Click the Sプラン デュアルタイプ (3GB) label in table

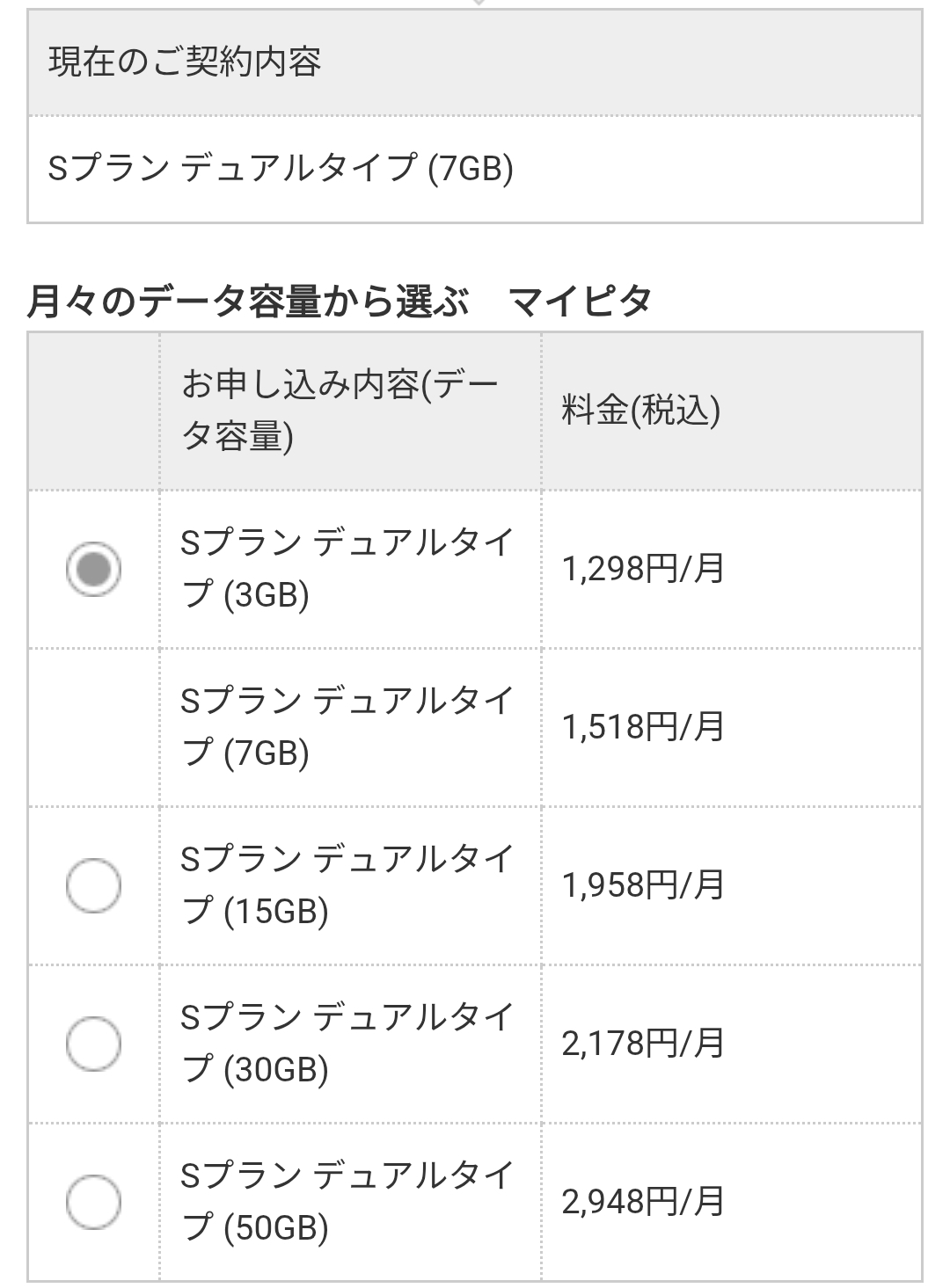tap(347, 569)
